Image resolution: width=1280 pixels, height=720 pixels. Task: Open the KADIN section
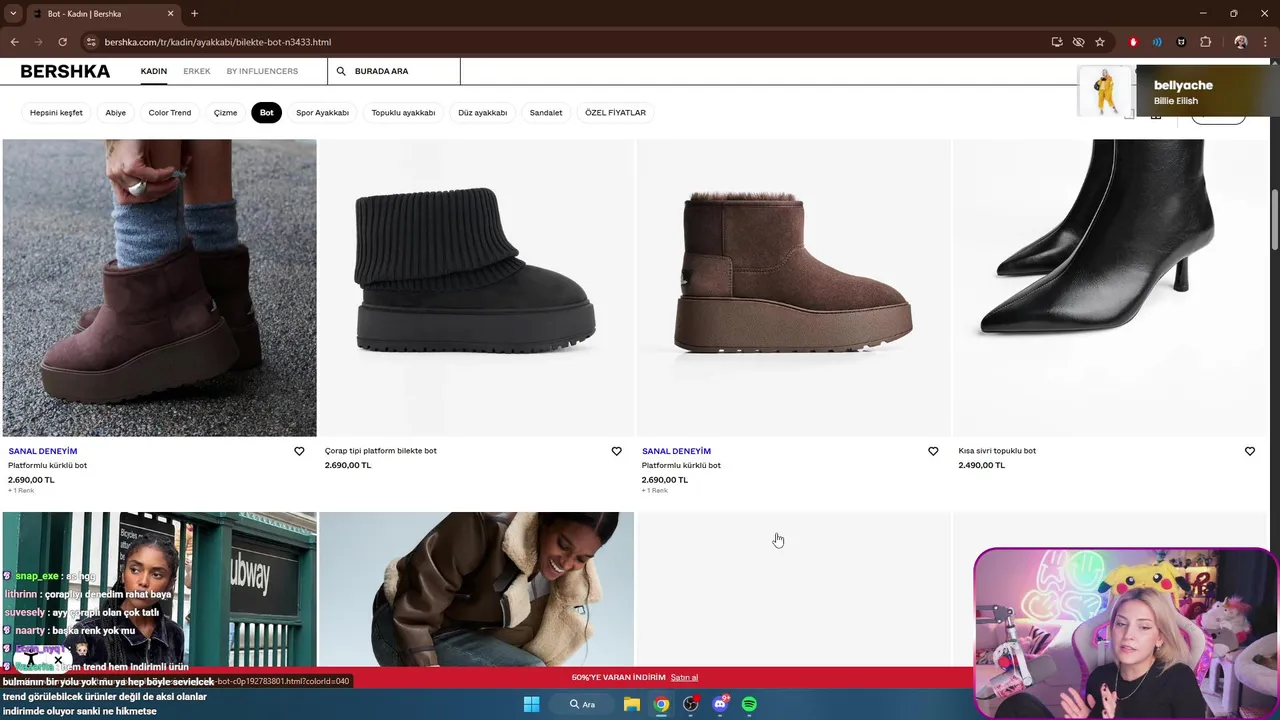click(x=153, y=71)
